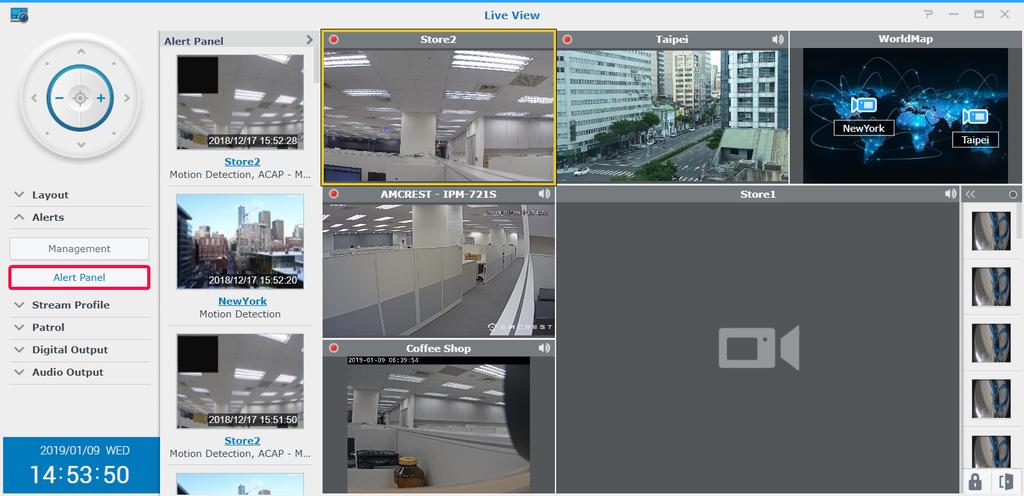This screenshot has width=1024, height=496.
Task: Expand the Digital Output section
Action: 80,350
